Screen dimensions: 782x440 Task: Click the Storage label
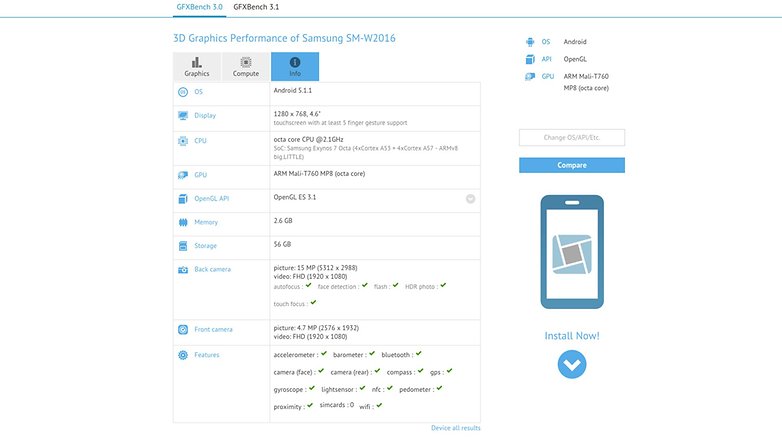(205, 246)
